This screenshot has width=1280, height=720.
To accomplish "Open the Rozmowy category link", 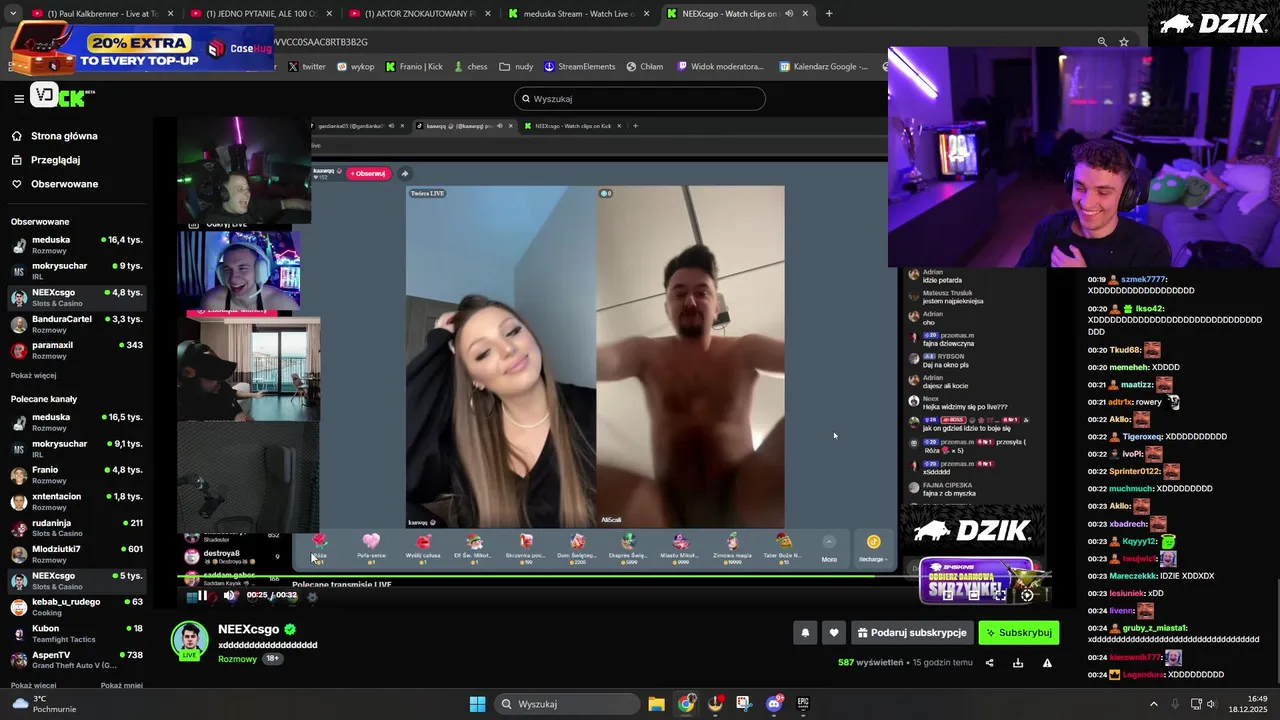I will (x=237, y=659).
